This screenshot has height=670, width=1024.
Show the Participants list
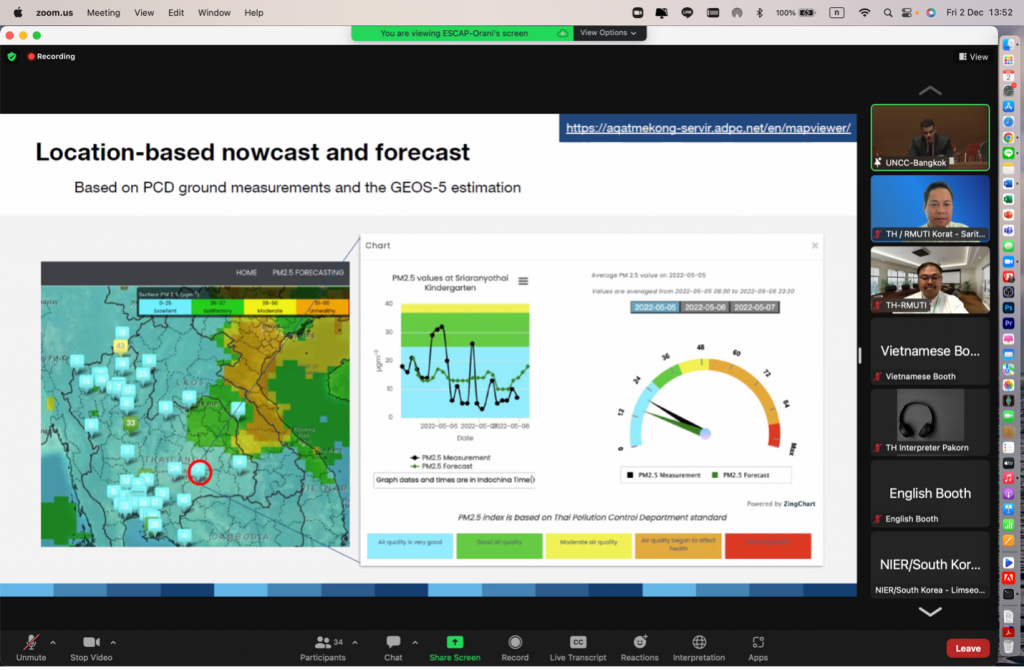tap(322, 642)
